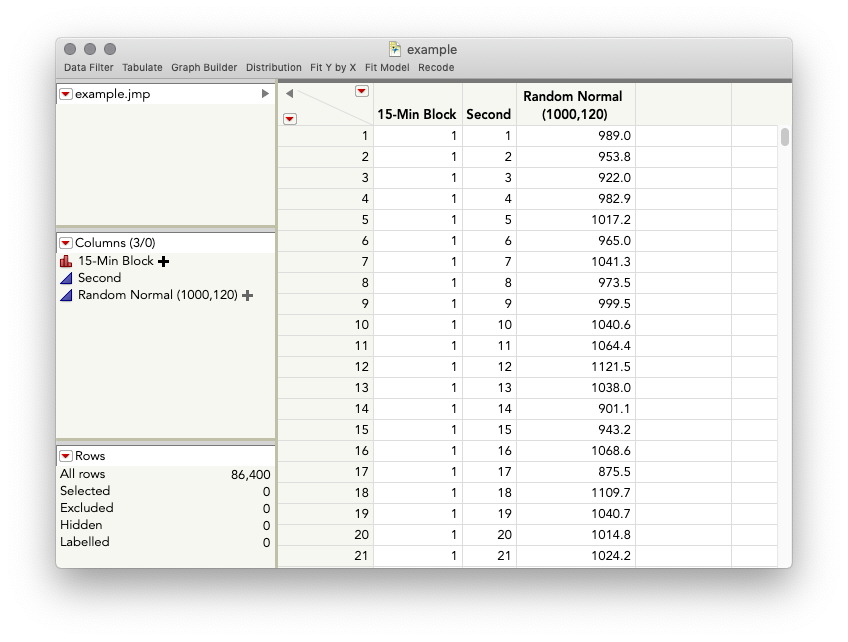The height and width of the screenshot is (642, 848).
Task: Click the 15-Min Block cell in row 3
Action: click(418, 178)
